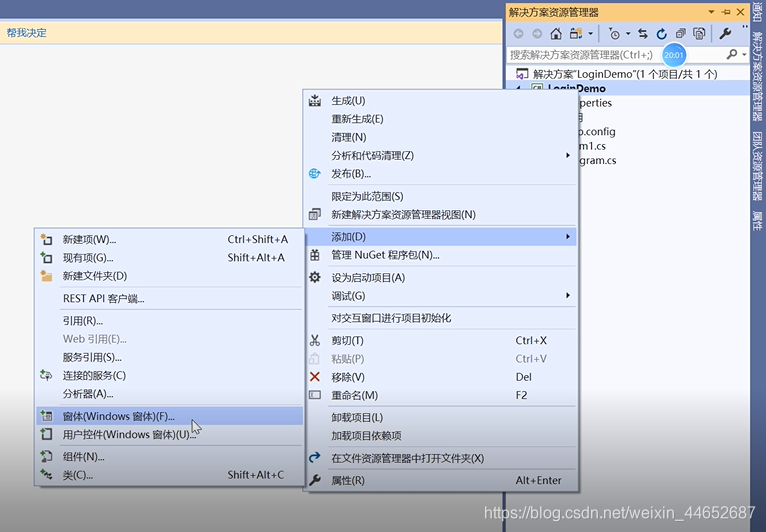This screenshot has width=766, height=532.
Task: Click the wrench Properties icon in toolbar
Action: (x=725, y=34)
